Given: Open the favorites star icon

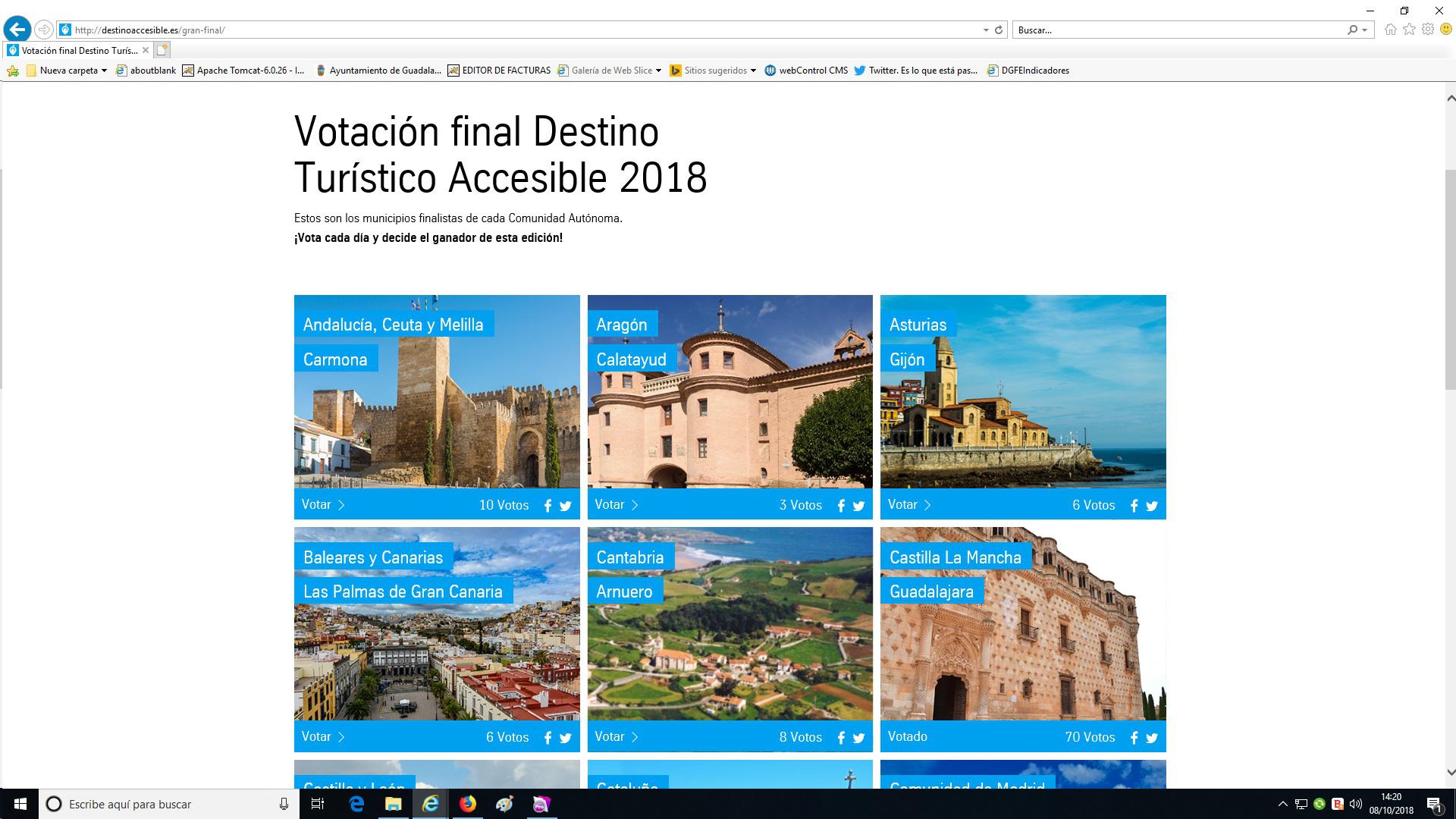Looking at the screenshot, I should (1409, 30).
